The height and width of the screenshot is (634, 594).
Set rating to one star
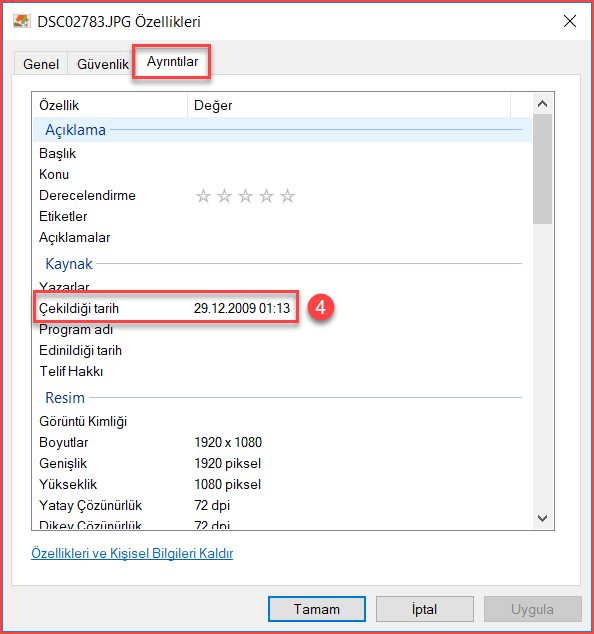[203, 196]
